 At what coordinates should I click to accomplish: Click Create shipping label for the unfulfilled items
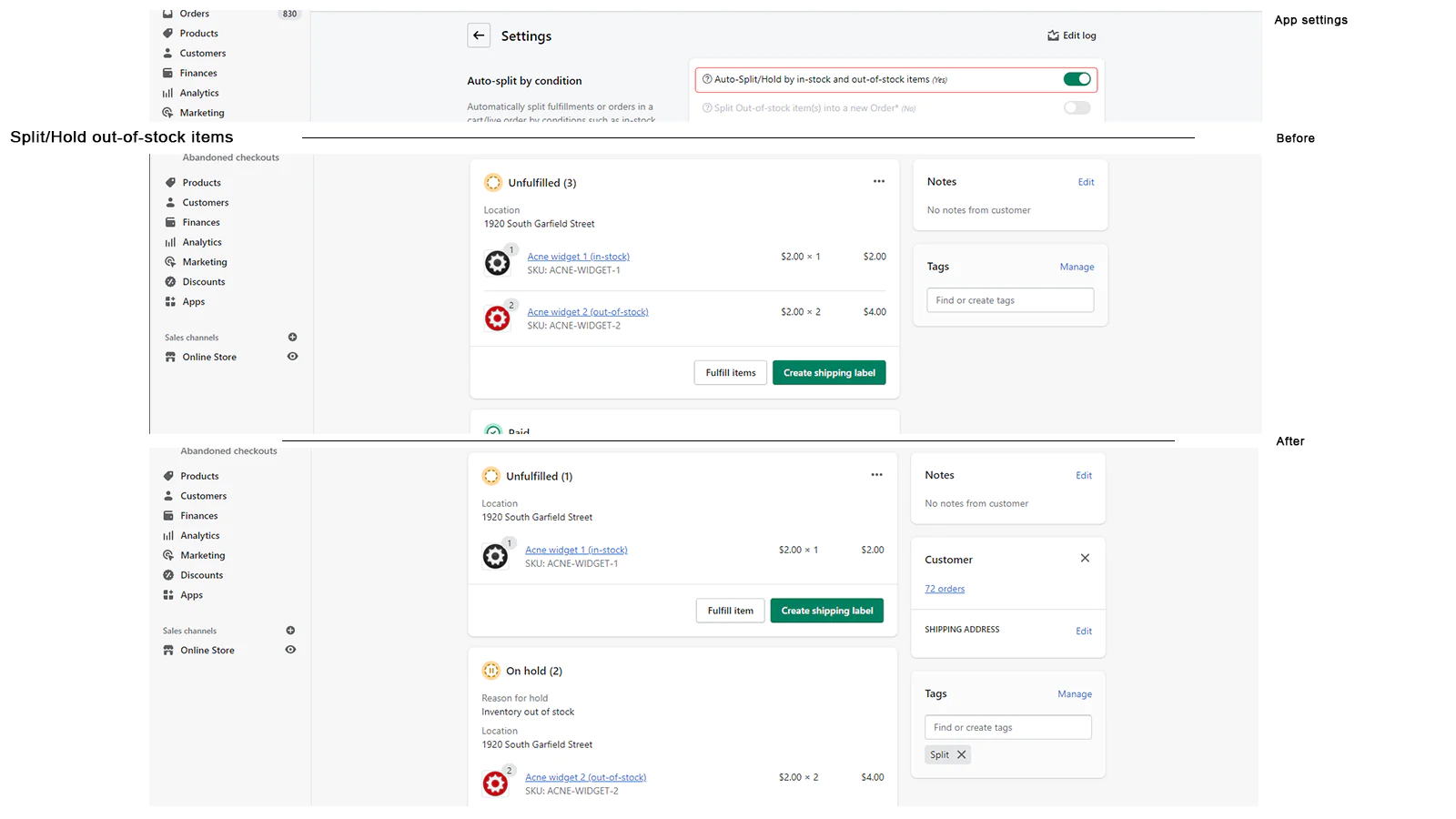tap(828, 372)
